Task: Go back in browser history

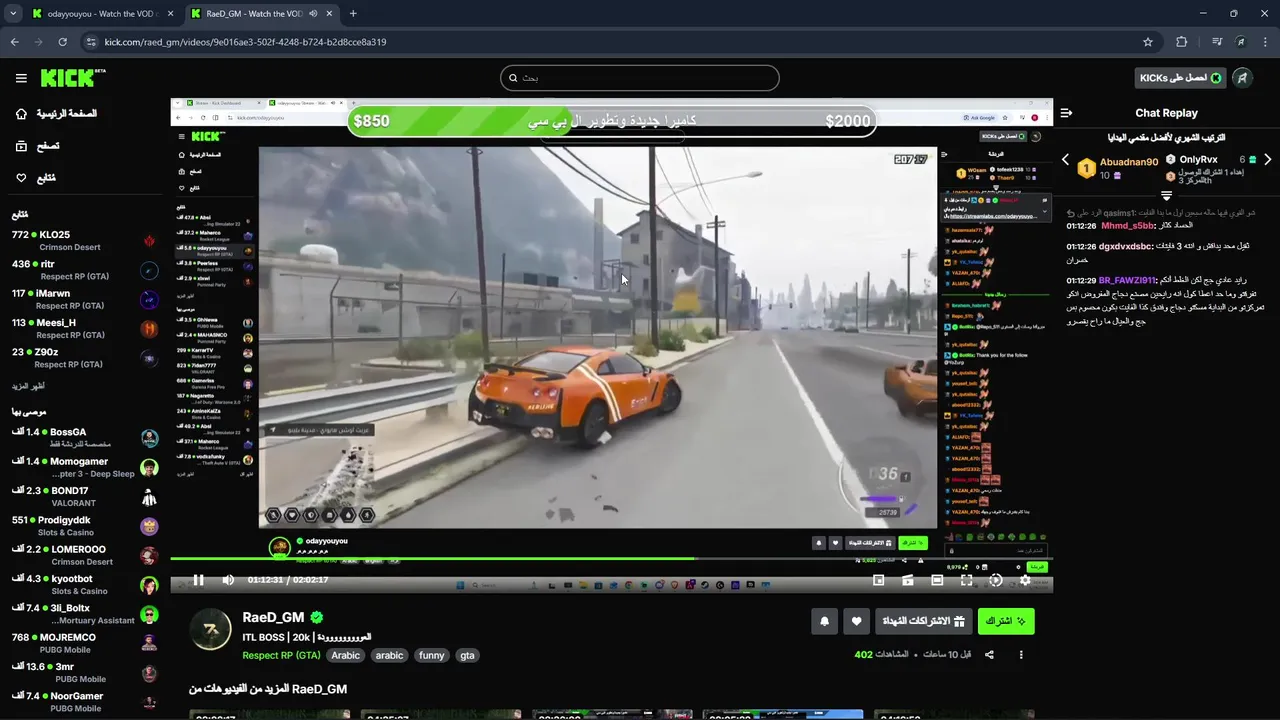Action: [14, 42]
